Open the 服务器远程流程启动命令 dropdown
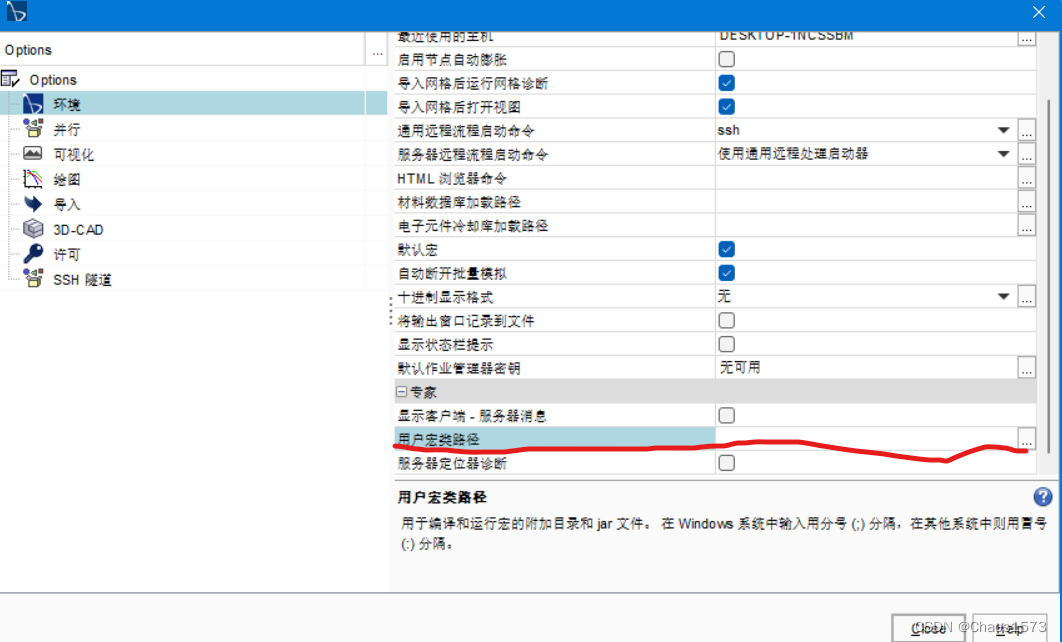Image resolution: width=1062 pixels, height=642 pixels. pos(1004,153)
